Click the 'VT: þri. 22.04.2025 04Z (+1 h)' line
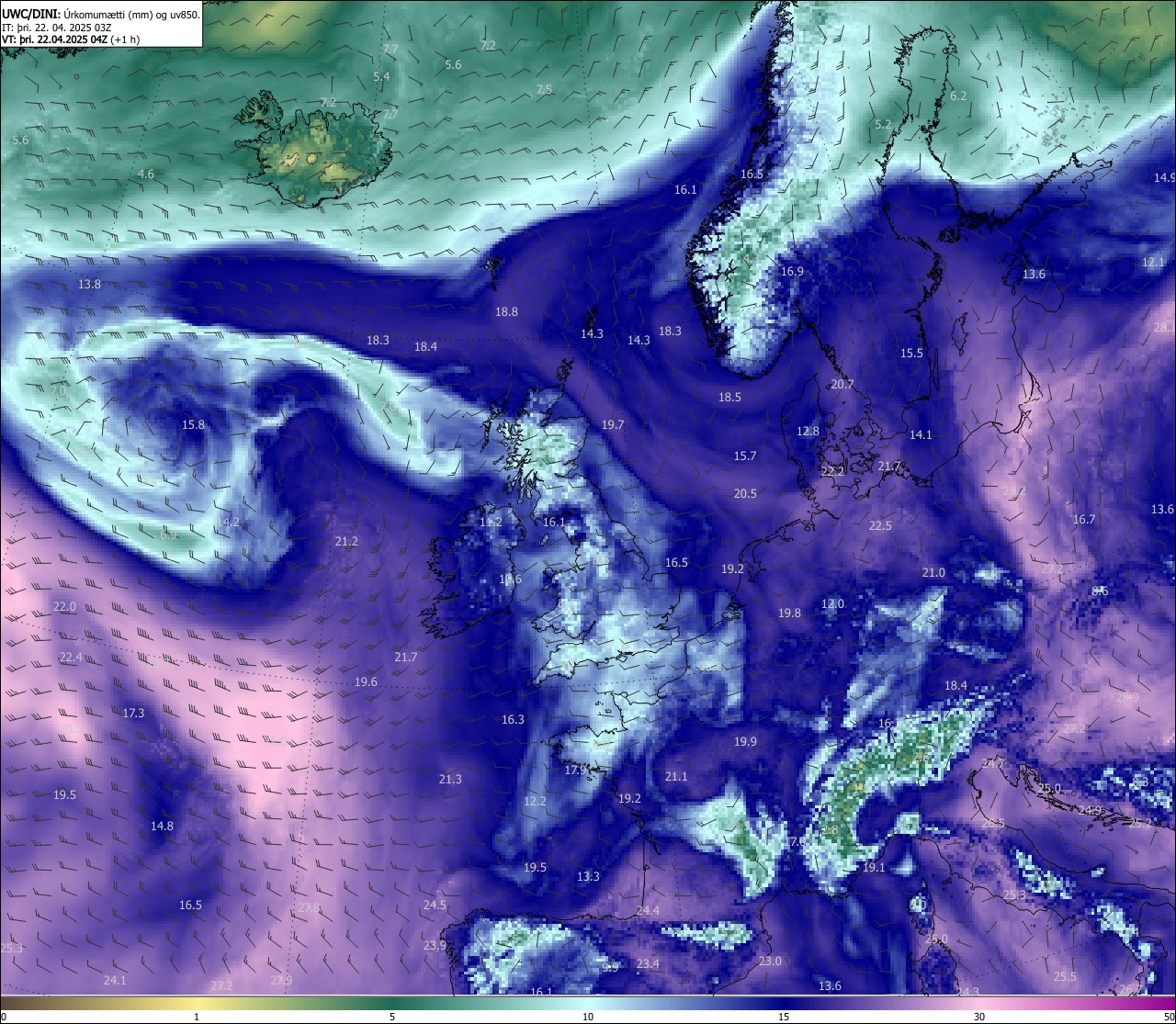This screenshot has width=1176, height=1024. tap(71, 39)
